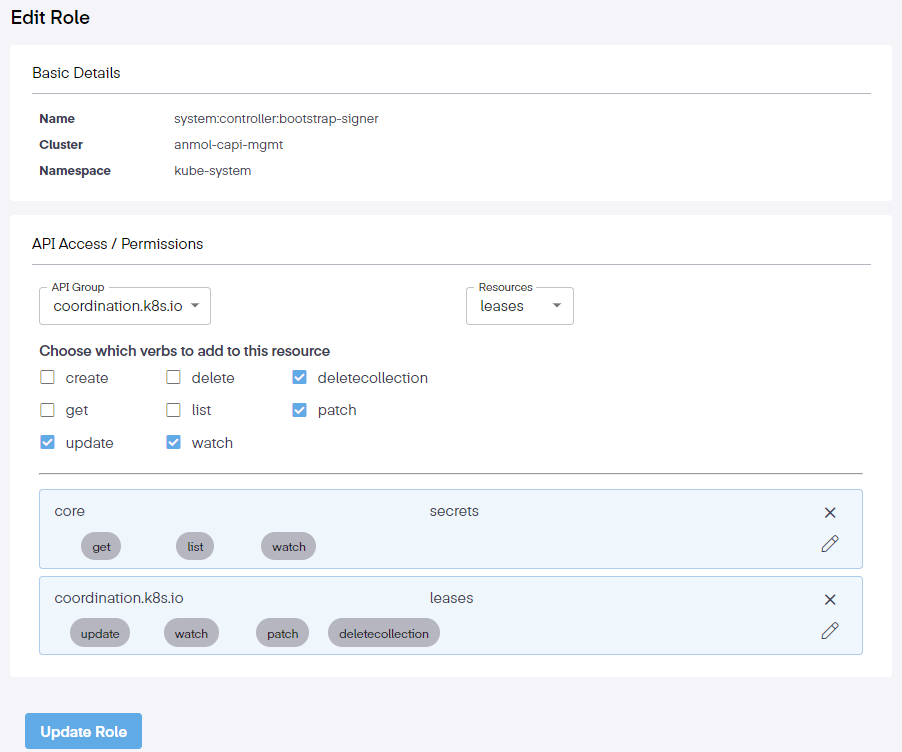Tick the delete verb checkbox
This screenshot has height=752, width=902.
pos(173,378)
